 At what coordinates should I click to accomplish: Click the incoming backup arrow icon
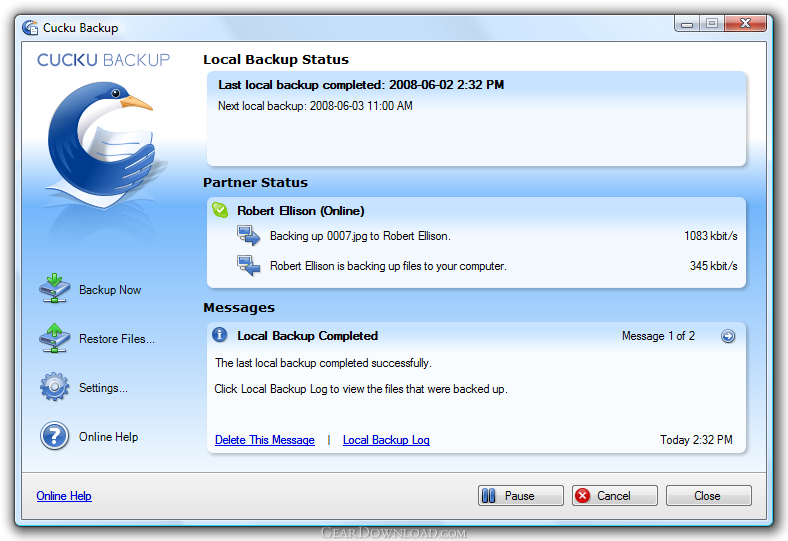pyautogui.click(x=249, y=265)
